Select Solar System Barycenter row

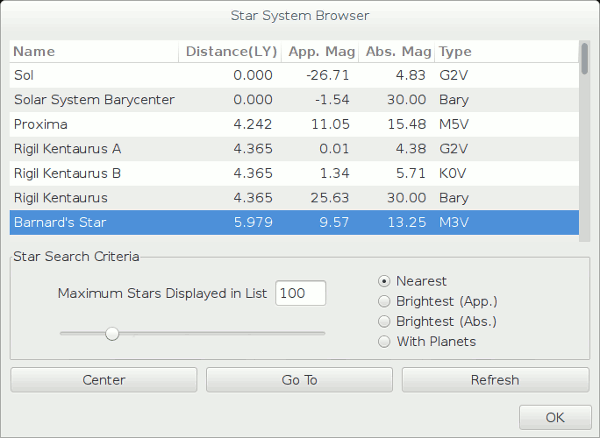click(x=94, y=100)
